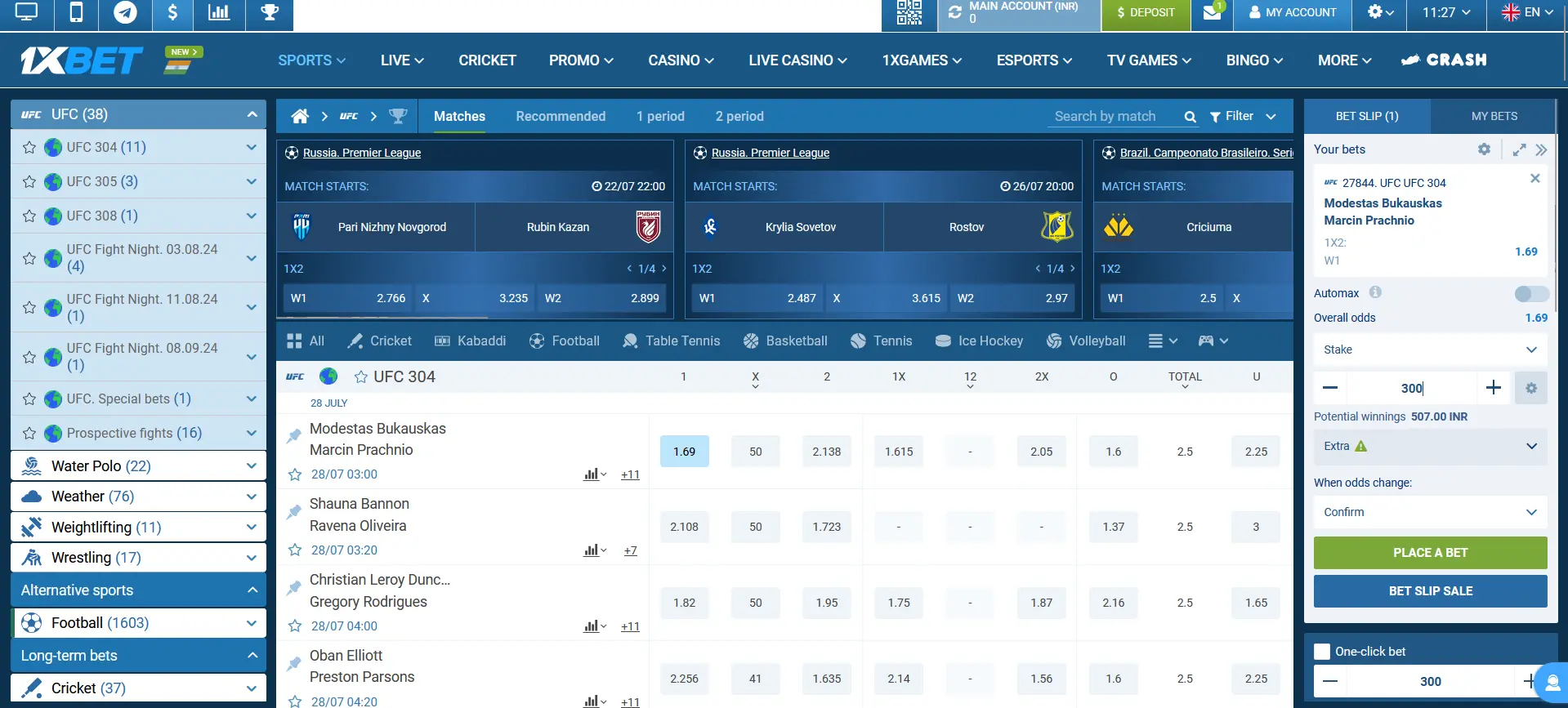Collapse bet slip with double arrow icon
This screenshot has height=708, width=1568.
(1541, 149)
